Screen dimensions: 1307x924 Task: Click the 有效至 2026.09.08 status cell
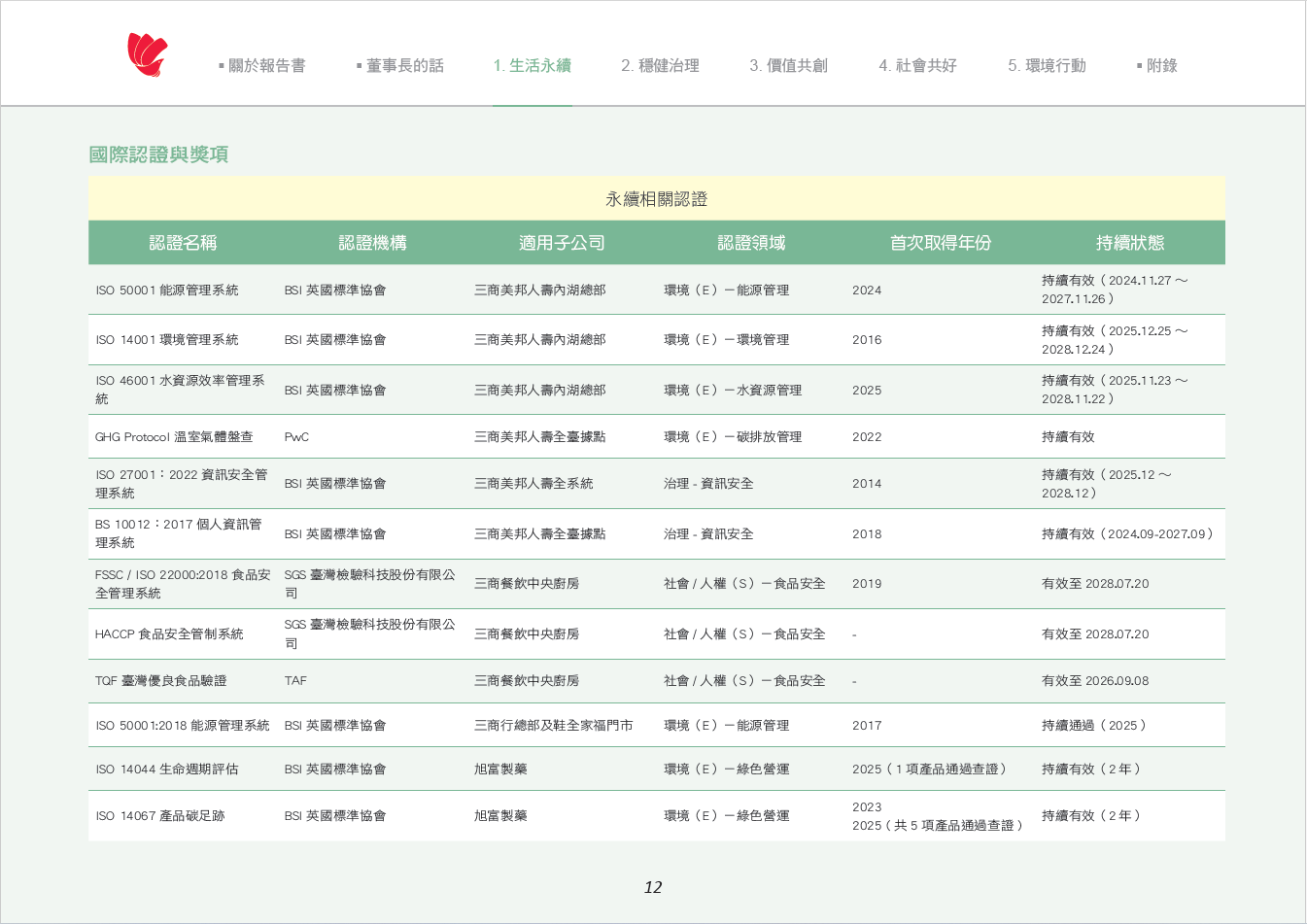(1095, 681)
